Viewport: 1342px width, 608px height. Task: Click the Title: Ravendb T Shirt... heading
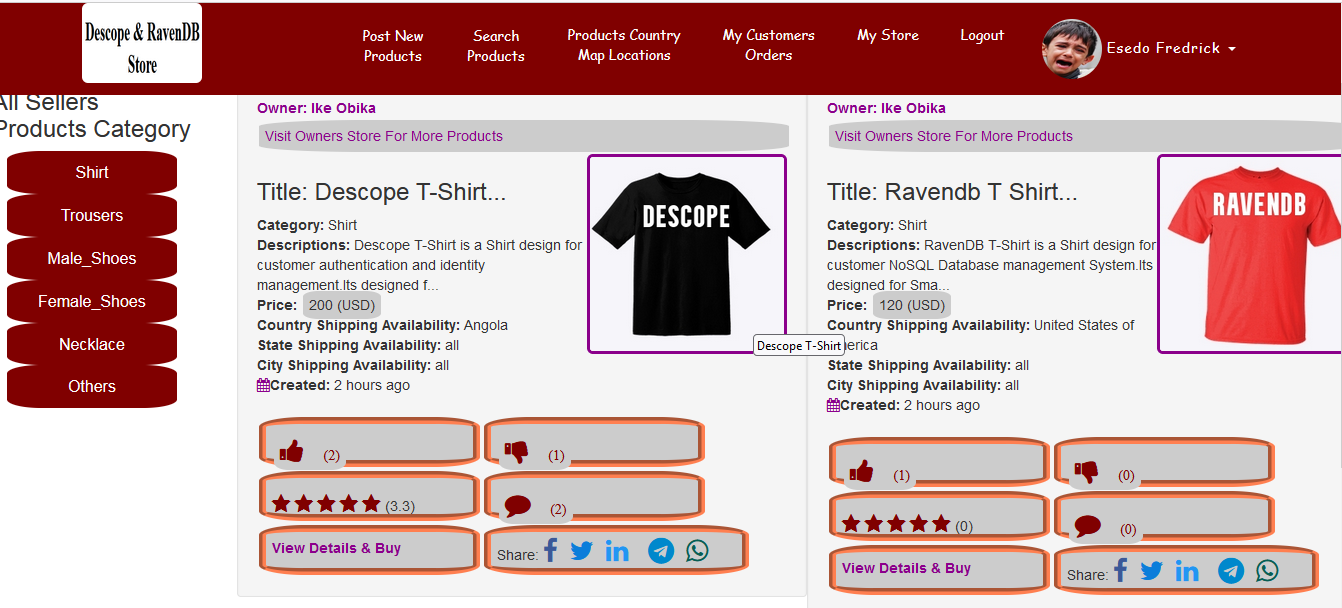tap(952, 192)
